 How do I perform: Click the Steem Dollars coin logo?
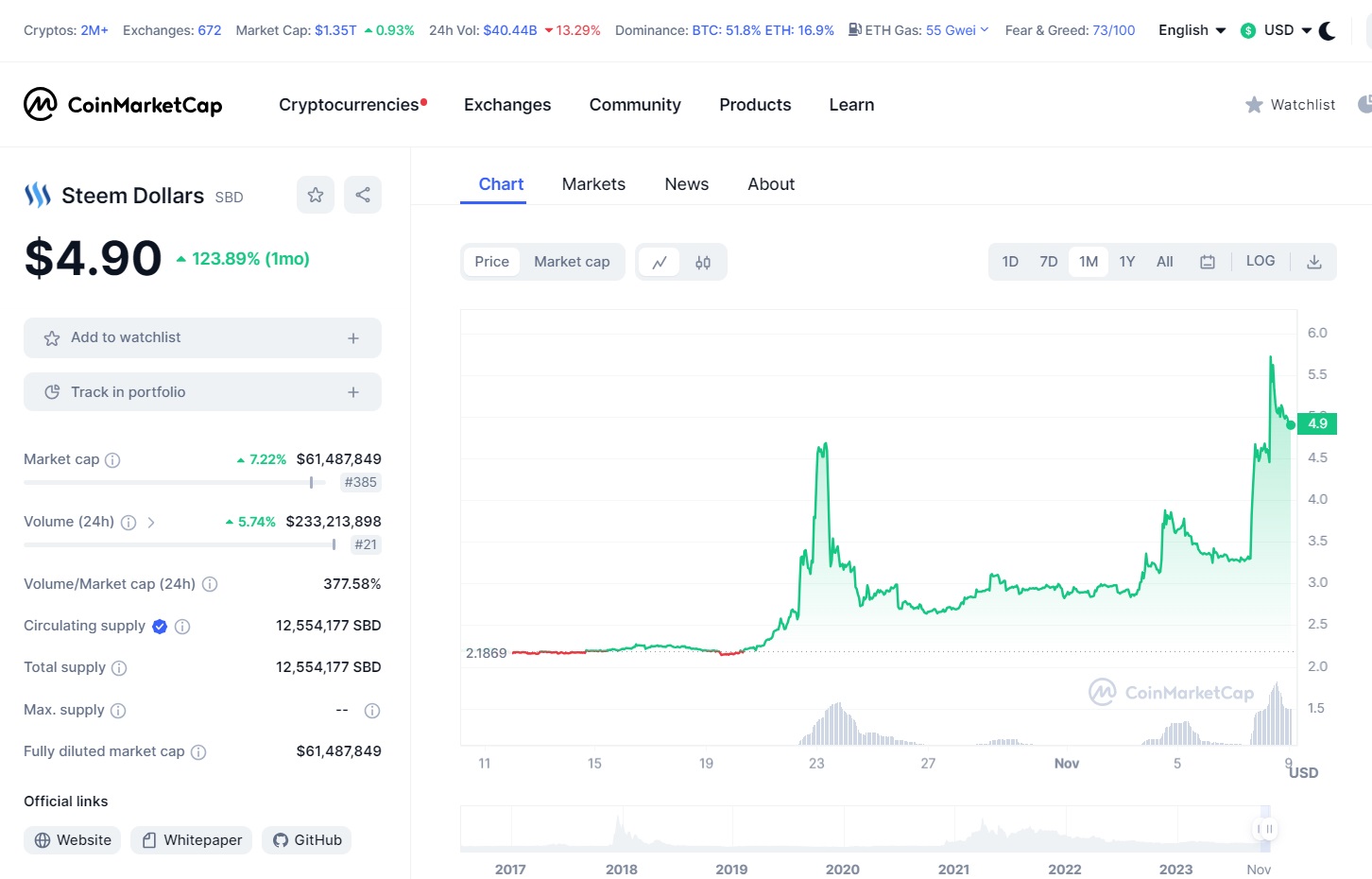pyautogui.click(x=38, y=195)
